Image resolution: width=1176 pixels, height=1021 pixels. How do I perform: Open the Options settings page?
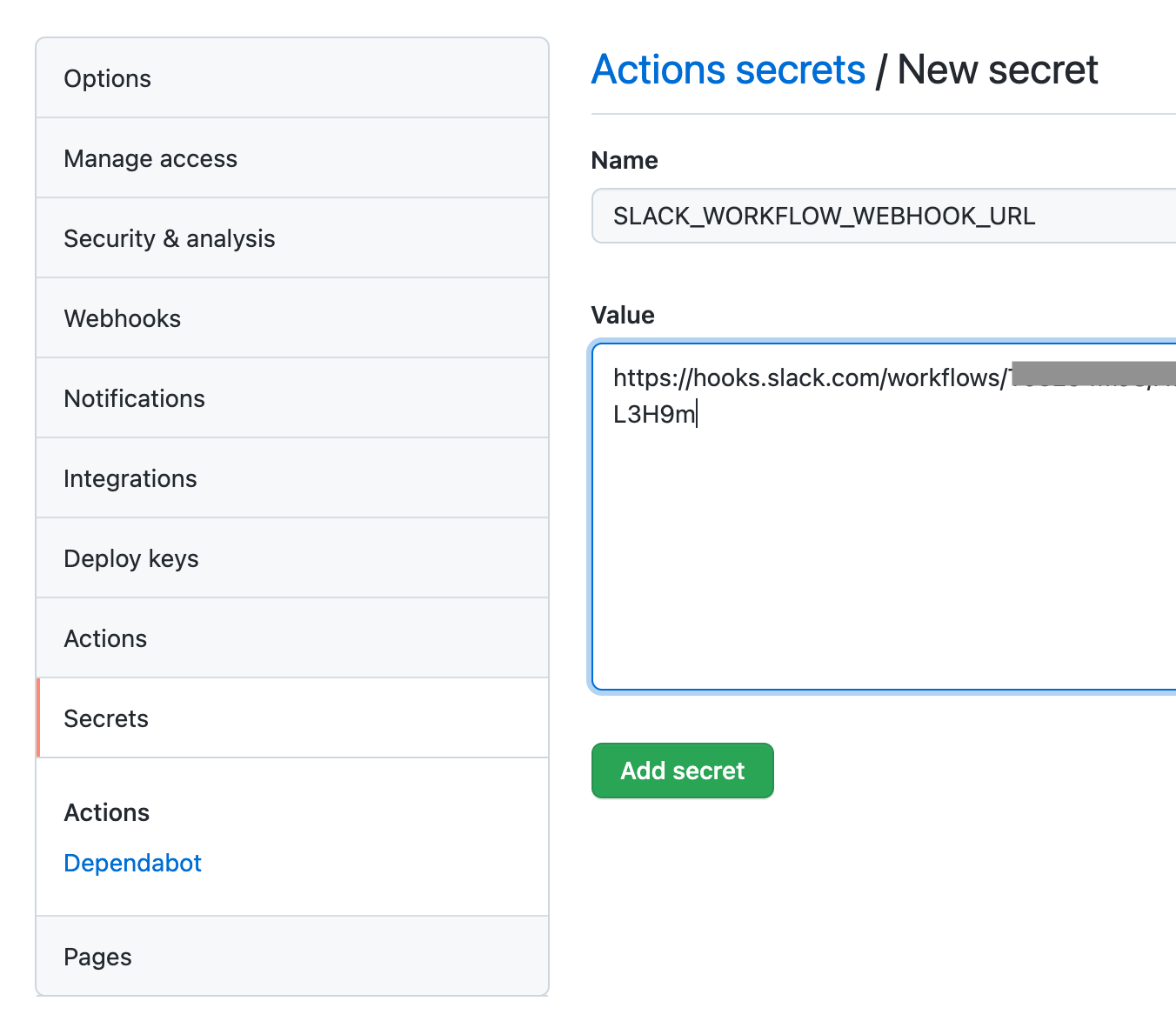(107, 78)
